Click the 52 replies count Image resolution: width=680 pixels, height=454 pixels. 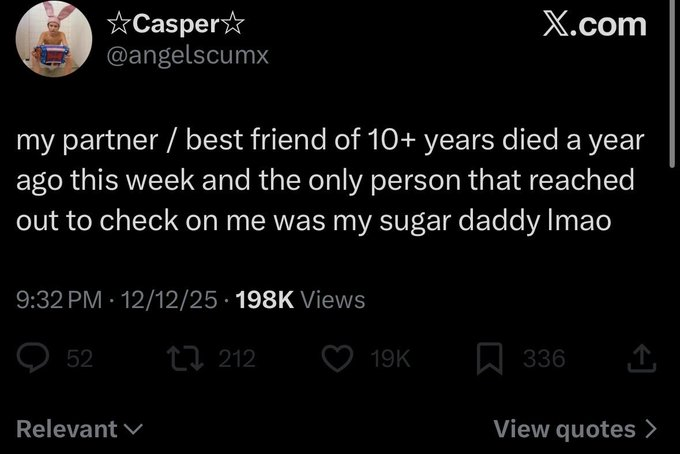80,358
